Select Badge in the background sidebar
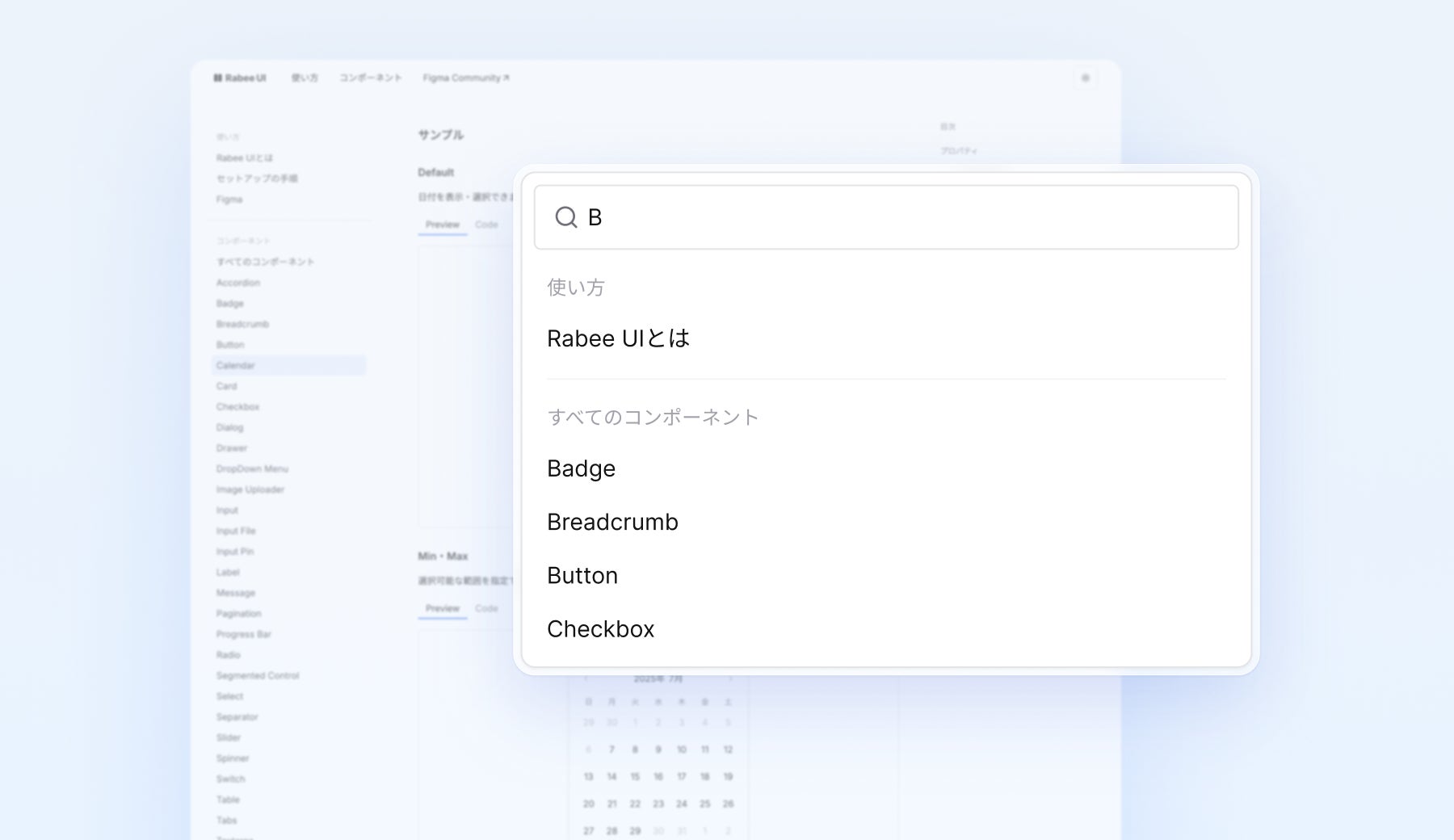Image resolution: width=1454 pixels, height=840 pixels. click(x=230, y=304)
